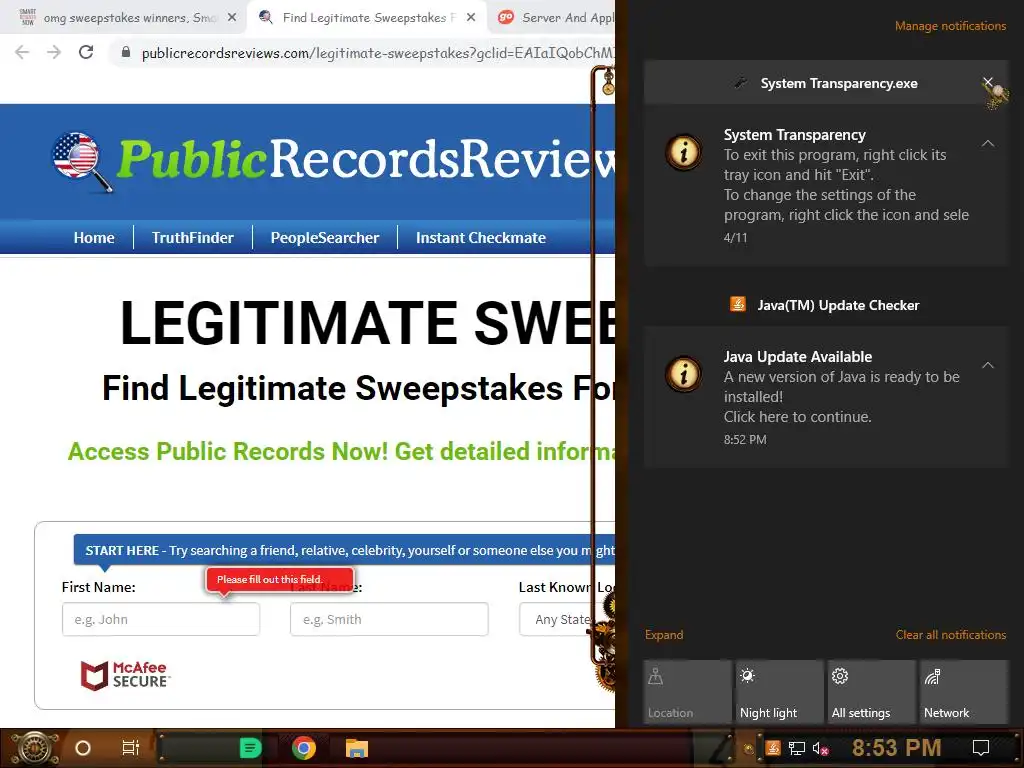Click the muted volume tray icon

point(820,748)
